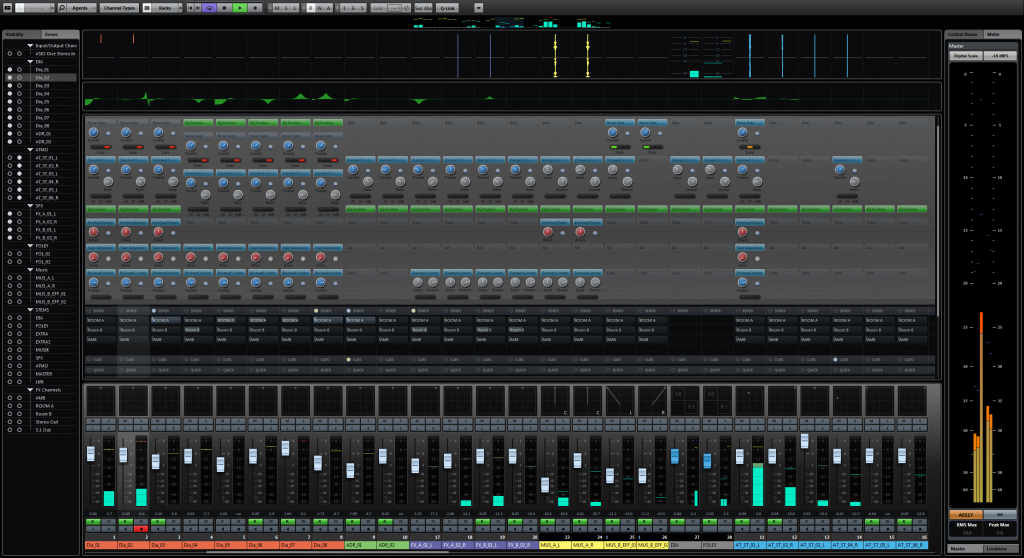Open the channel search magnifier icon
Image resolution: width=1024 pixels, height=558 pixels.
[x=61, y=7]
